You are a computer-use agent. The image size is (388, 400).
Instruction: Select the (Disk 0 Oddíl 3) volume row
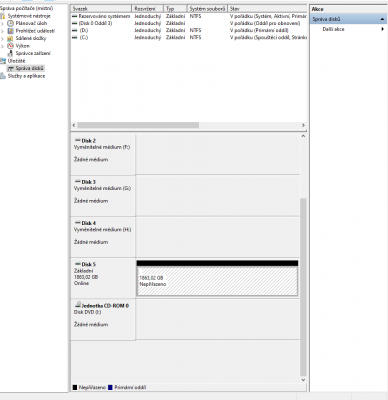coord(189,23)
